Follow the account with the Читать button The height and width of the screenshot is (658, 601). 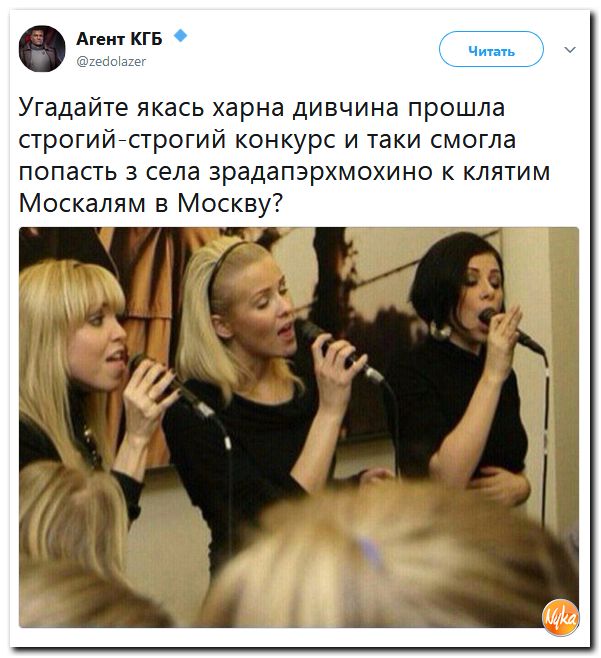[x=491, y=49]
